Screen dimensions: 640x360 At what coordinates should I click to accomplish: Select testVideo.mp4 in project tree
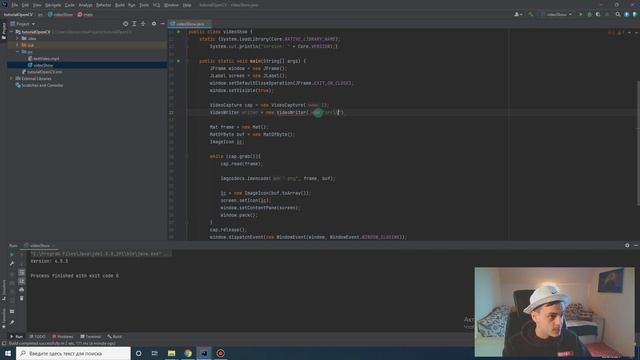coord(44,58)
